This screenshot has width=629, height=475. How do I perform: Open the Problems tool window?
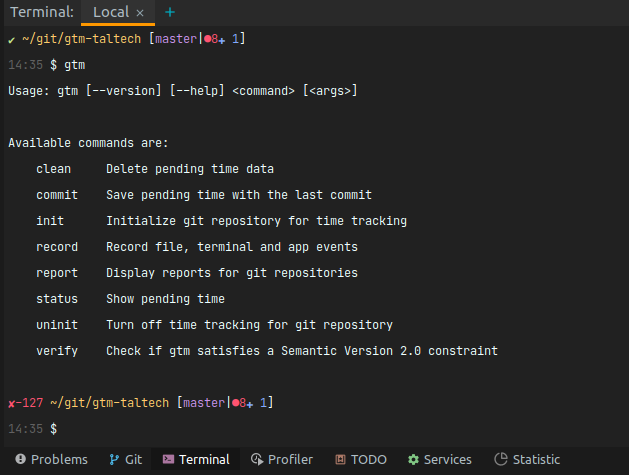[x=51, y=459]
